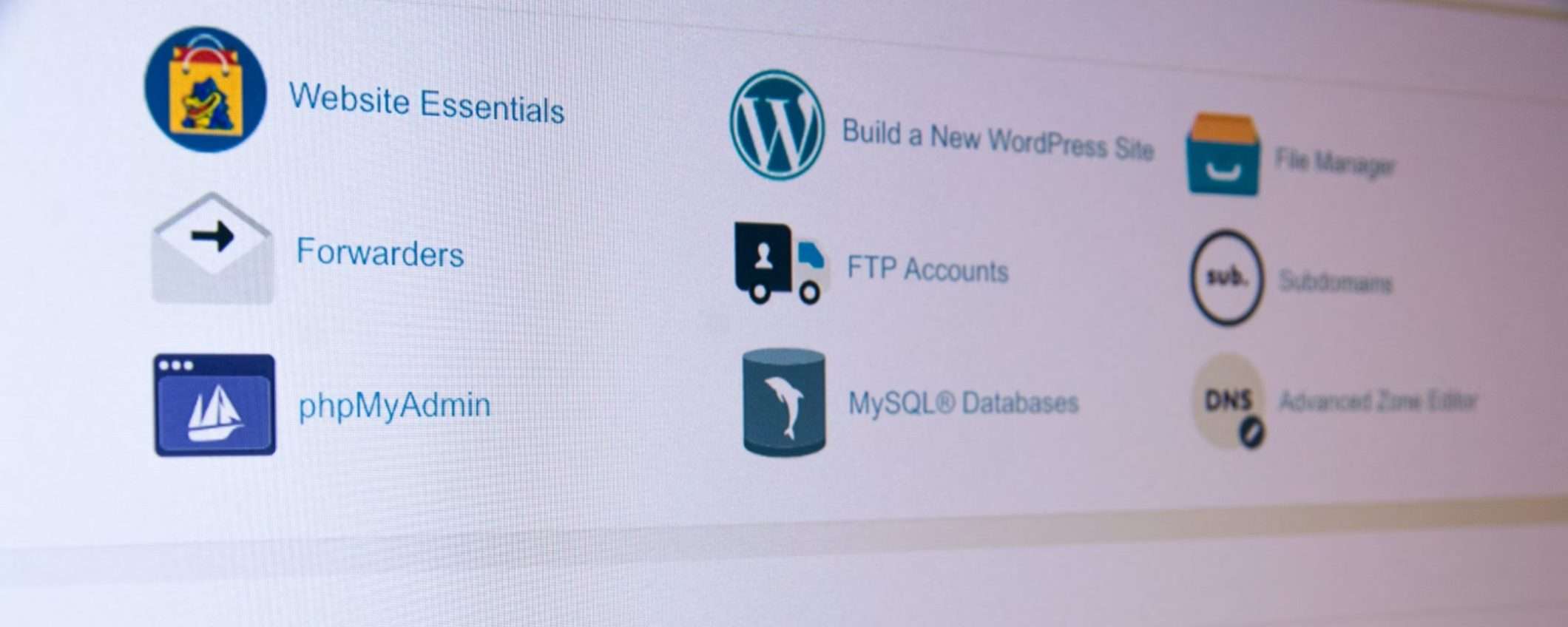Open the MySQL® Databases text link
The height and width of the screenshot is (627, 1568).
[963, 403]
